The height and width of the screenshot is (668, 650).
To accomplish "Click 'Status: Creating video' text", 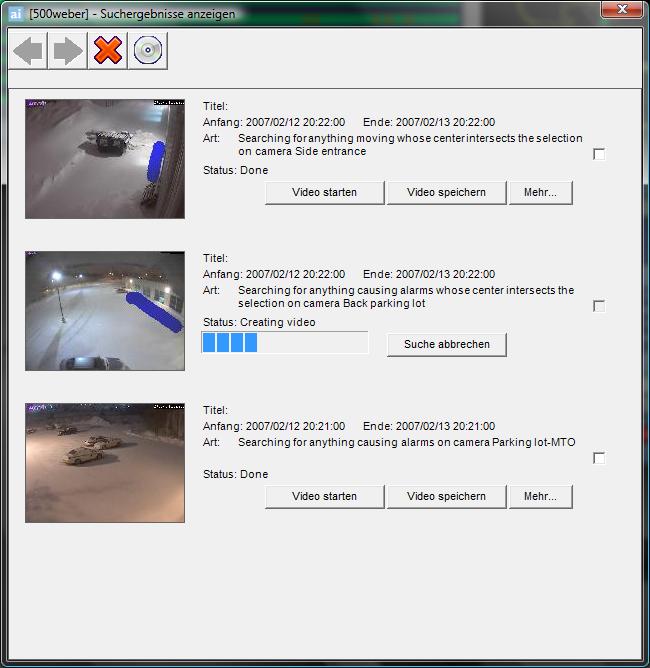I will tap(259, 322).
